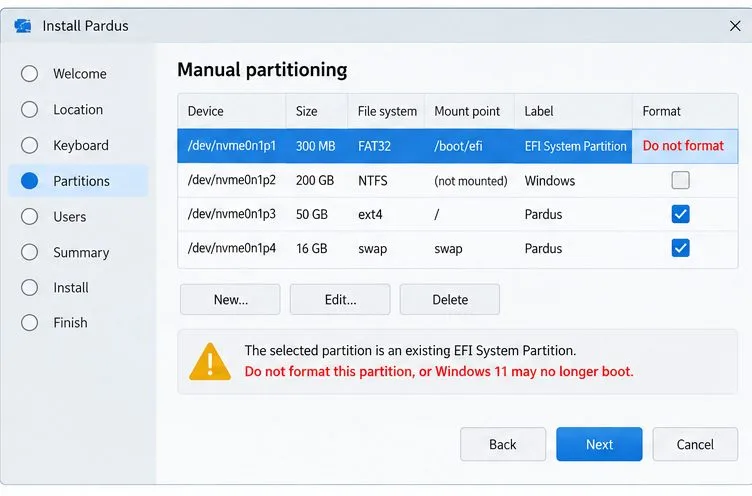This screenshot has height=496, width=752.
Task: Select the /dev/nvme0n1p3 device cell
Action: (232, 214)
